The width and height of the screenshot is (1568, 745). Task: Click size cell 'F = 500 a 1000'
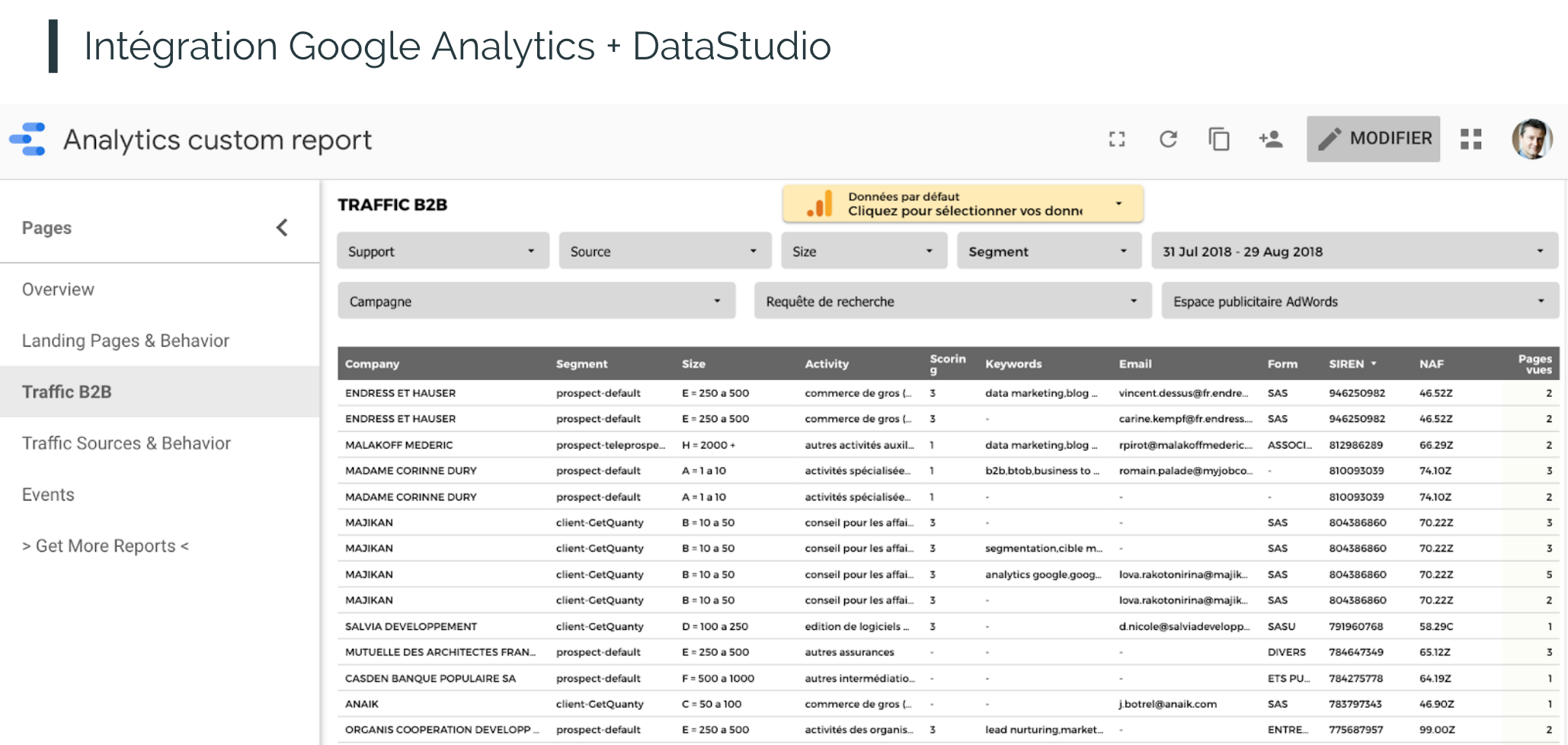coord(718,678)
